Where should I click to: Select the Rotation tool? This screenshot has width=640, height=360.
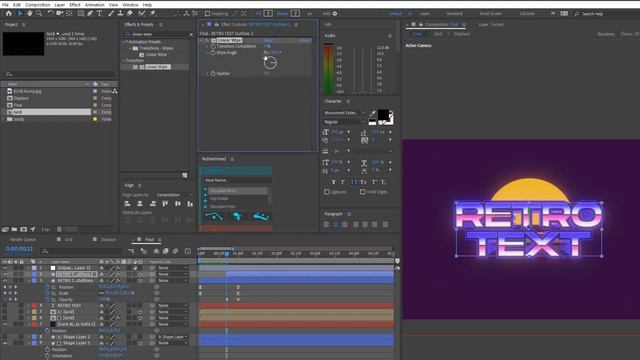[x=51, y=13]
